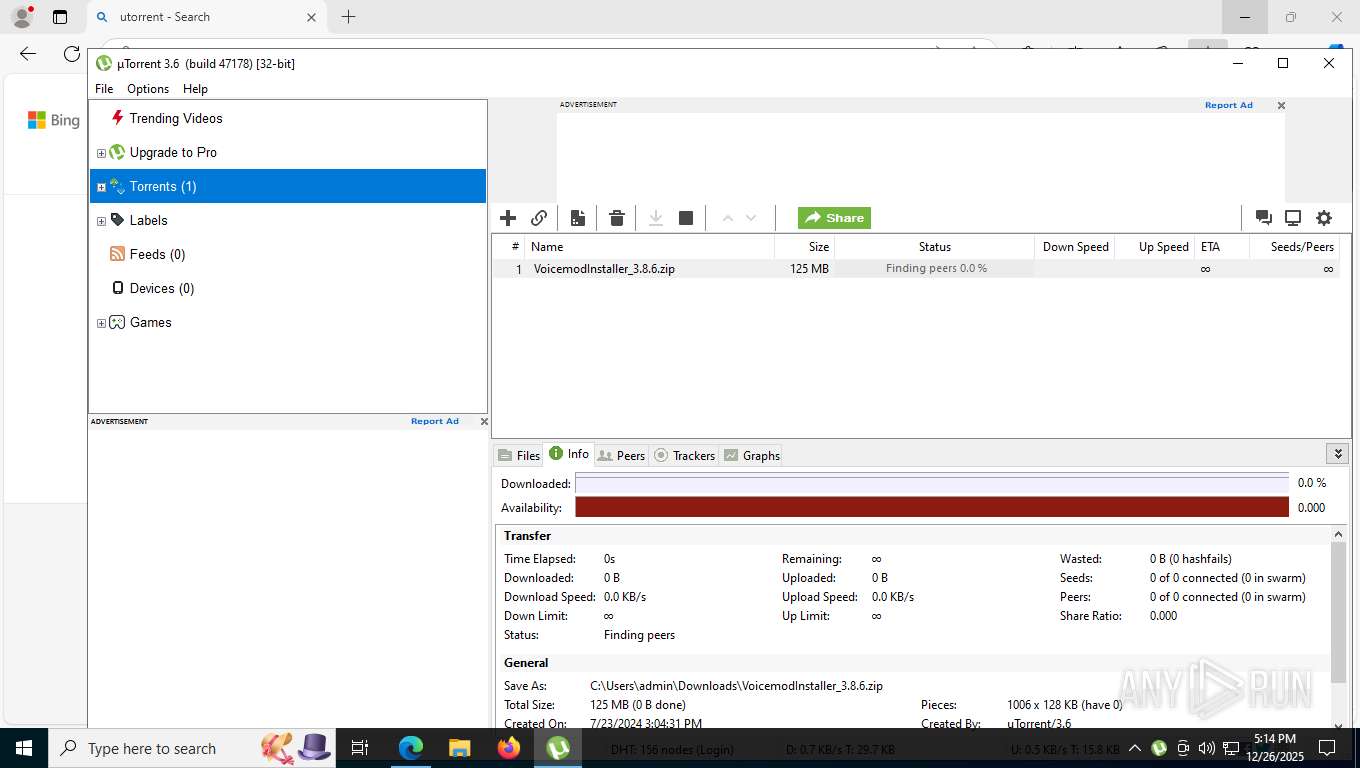The height and width of the screenshot is (768, 1360).
Task: Open Preferences gear icon in toolbar
Action: (1324, 218)
